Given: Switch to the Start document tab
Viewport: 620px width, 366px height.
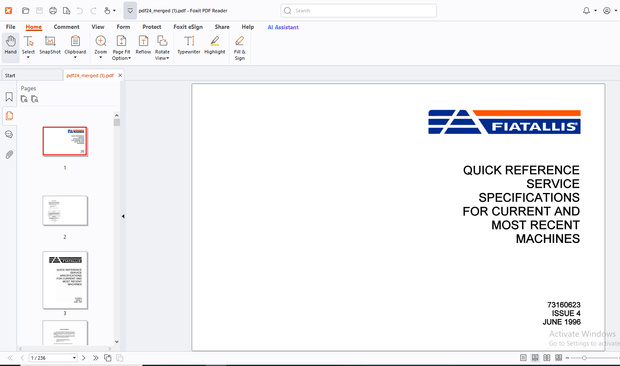Looking at the screenshot, I should click(32, 75).
